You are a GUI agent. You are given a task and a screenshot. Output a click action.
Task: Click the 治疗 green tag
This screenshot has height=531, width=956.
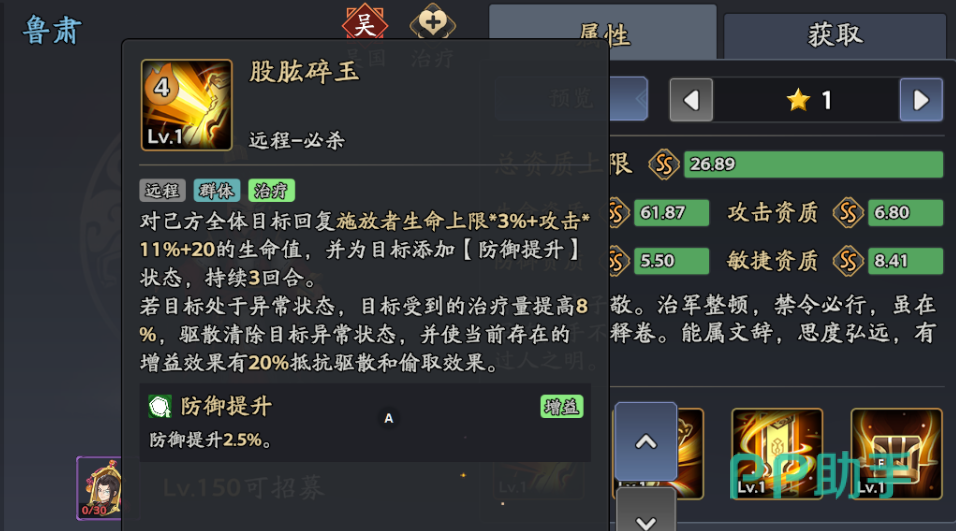[x=271, y=191]
